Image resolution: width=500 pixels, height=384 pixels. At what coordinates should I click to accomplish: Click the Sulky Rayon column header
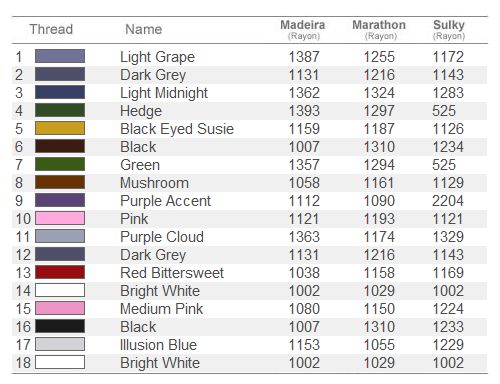click(449, 30)
